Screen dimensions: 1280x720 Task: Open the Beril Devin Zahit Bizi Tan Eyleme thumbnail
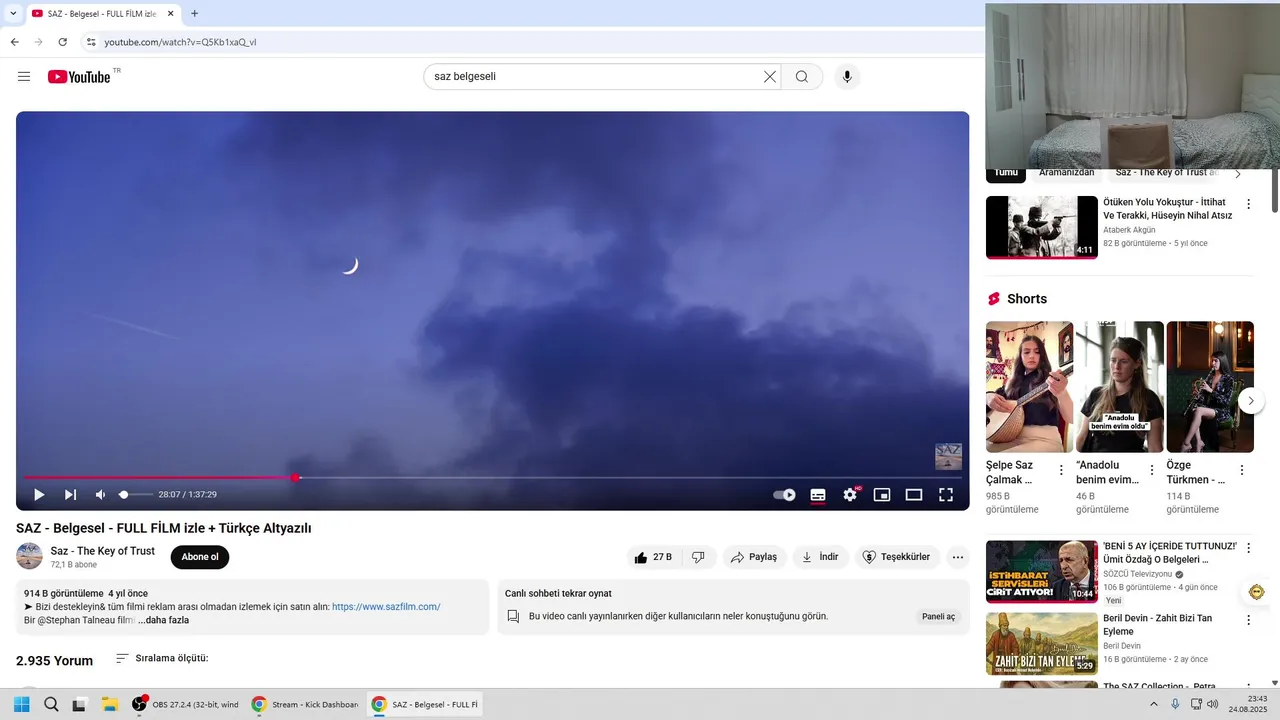(x=1042, y=644)
